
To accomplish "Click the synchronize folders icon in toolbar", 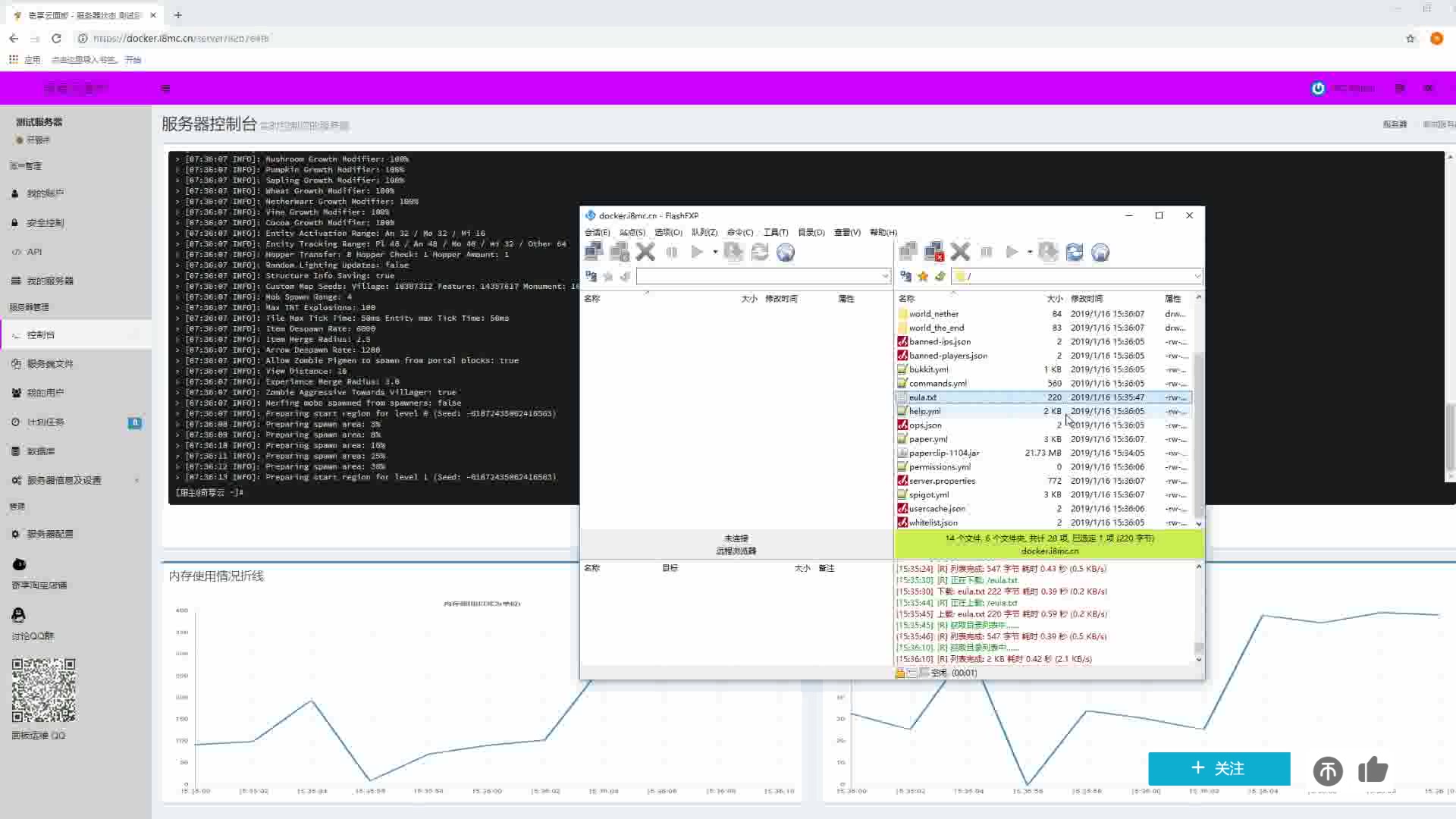I will (x=1073, y=252).
